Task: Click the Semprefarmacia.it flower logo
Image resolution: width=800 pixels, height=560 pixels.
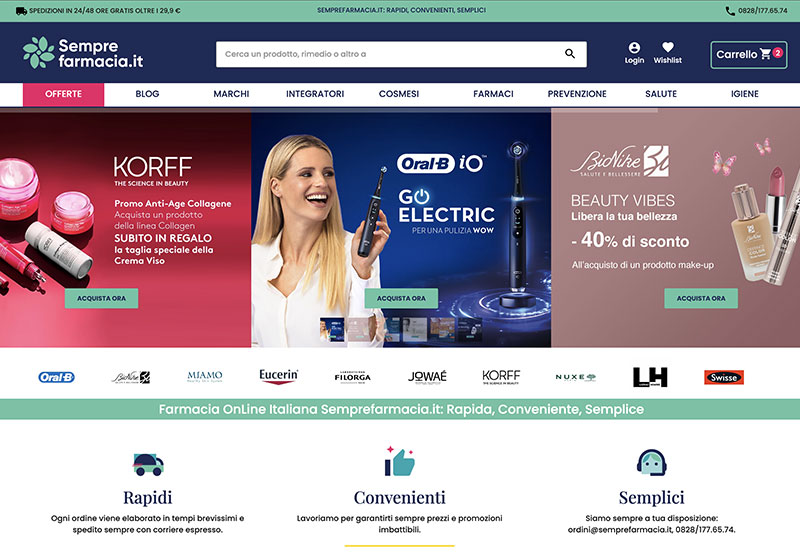Action: [x=83, y=53]
